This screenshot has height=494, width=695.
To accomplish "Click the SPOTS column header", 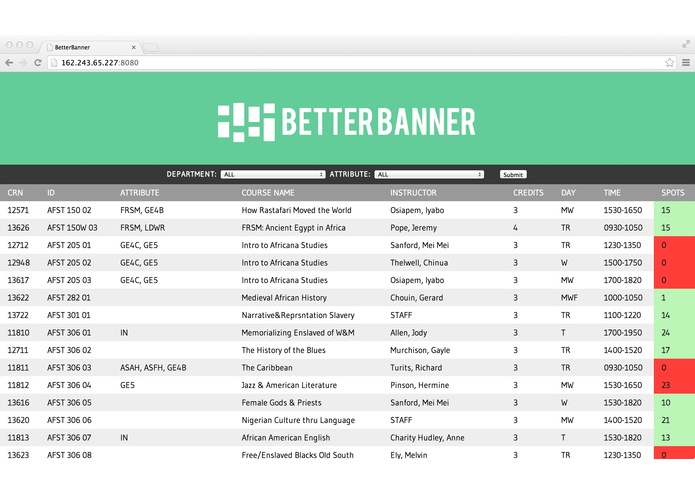I will [x=672, y=193].
